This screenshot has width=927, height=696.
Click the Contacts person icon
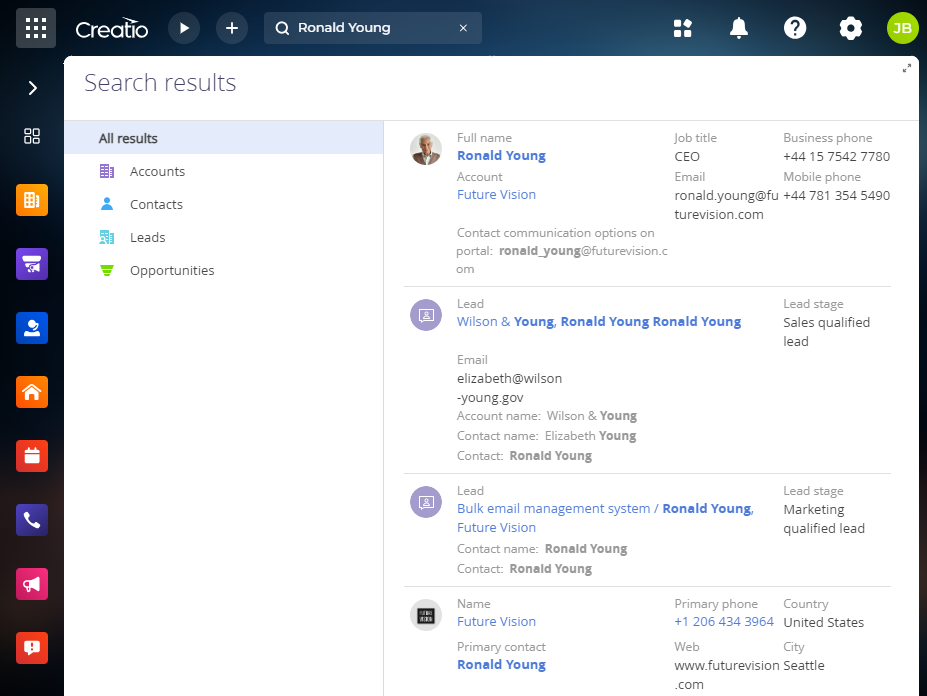[107, 204]
